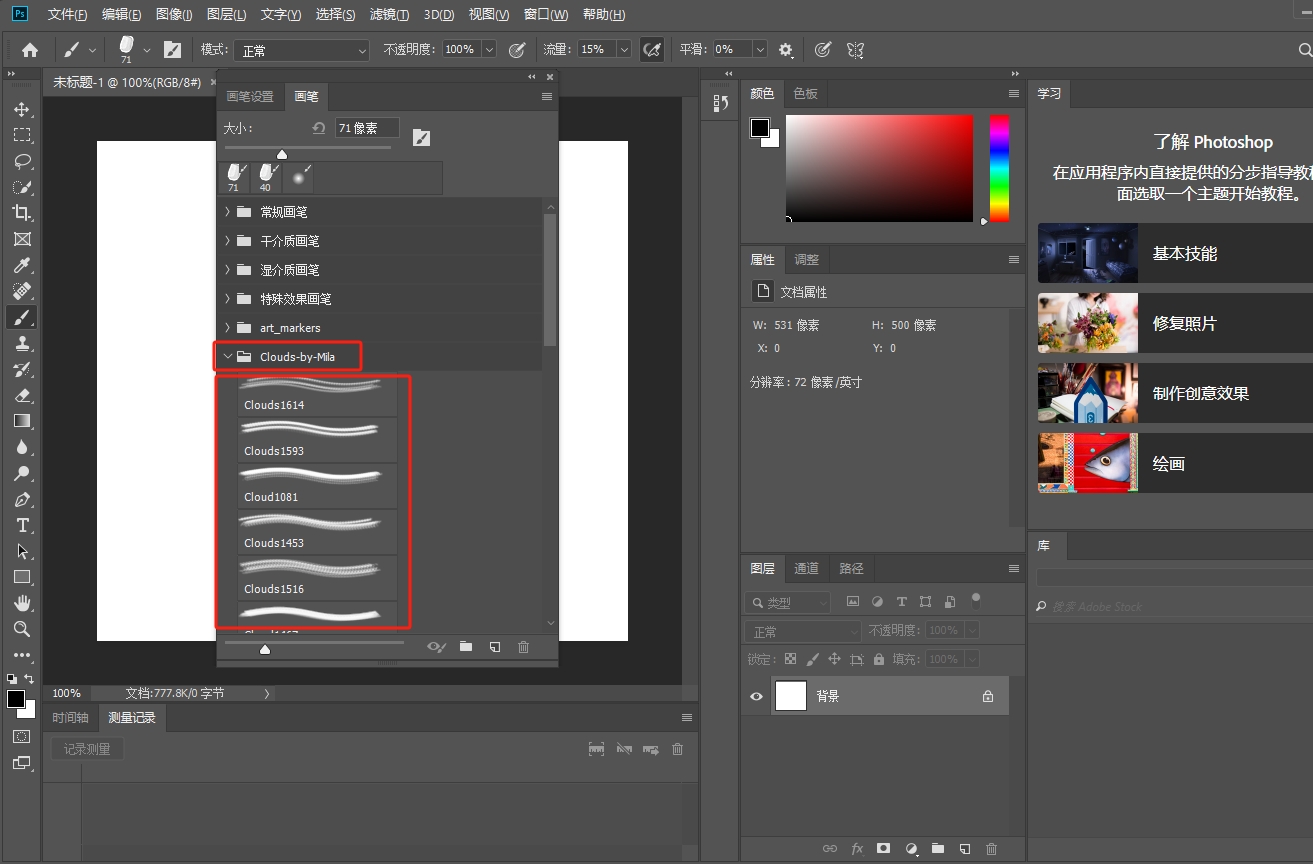Open the 修复照片 tutorial

click(x=1175, y=323)
